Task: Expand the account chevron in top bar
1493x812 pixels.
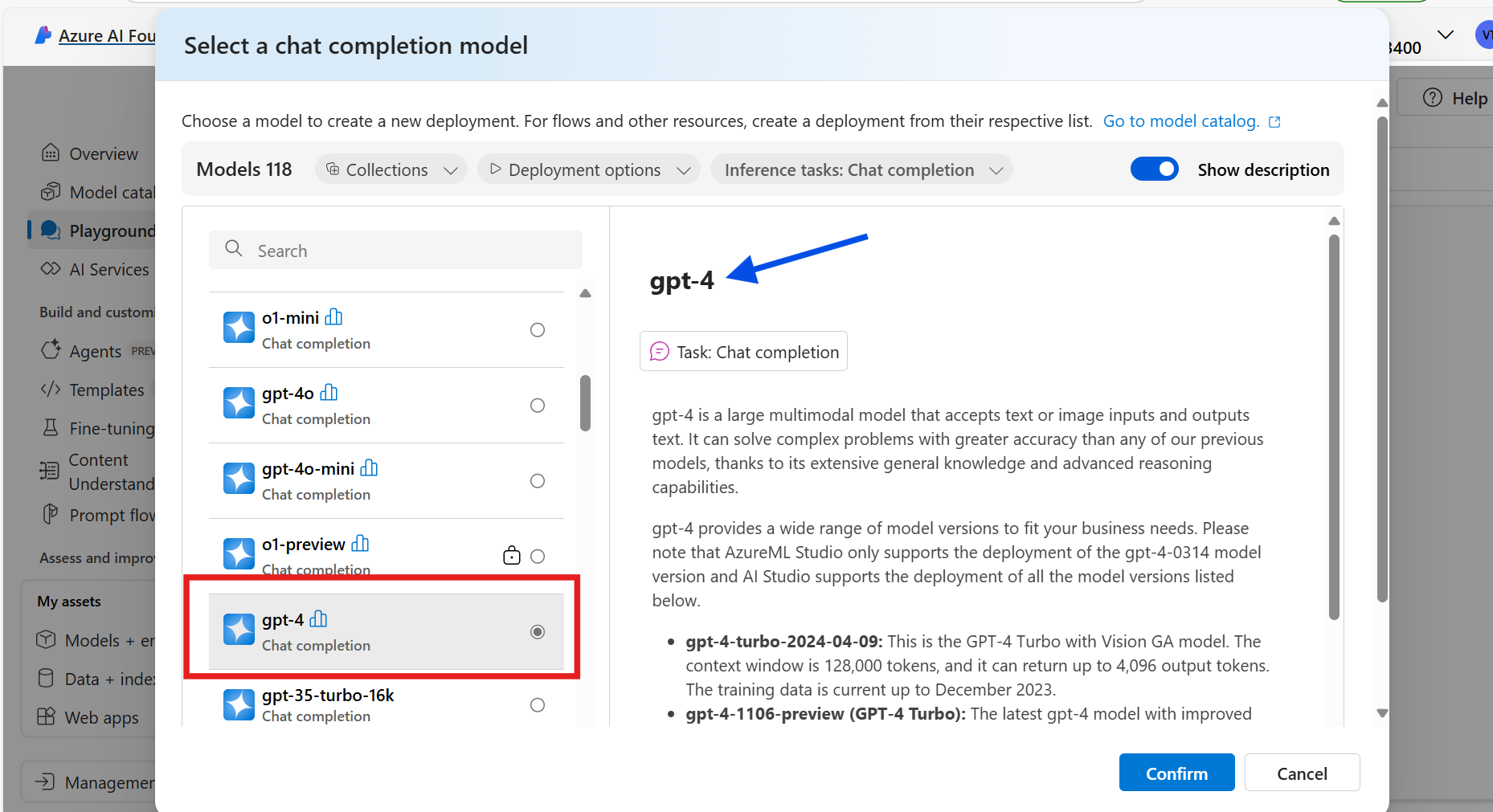Action: pyautogui.click(x=1445, y=35)
